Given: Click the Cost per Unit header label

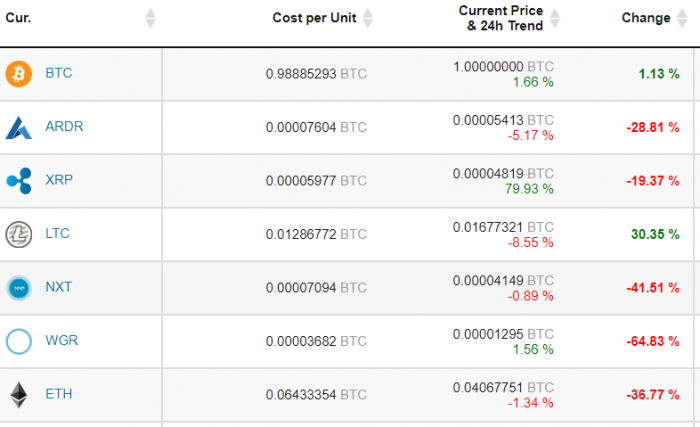Looking at the screenshot, I should [x=314, y=18].
